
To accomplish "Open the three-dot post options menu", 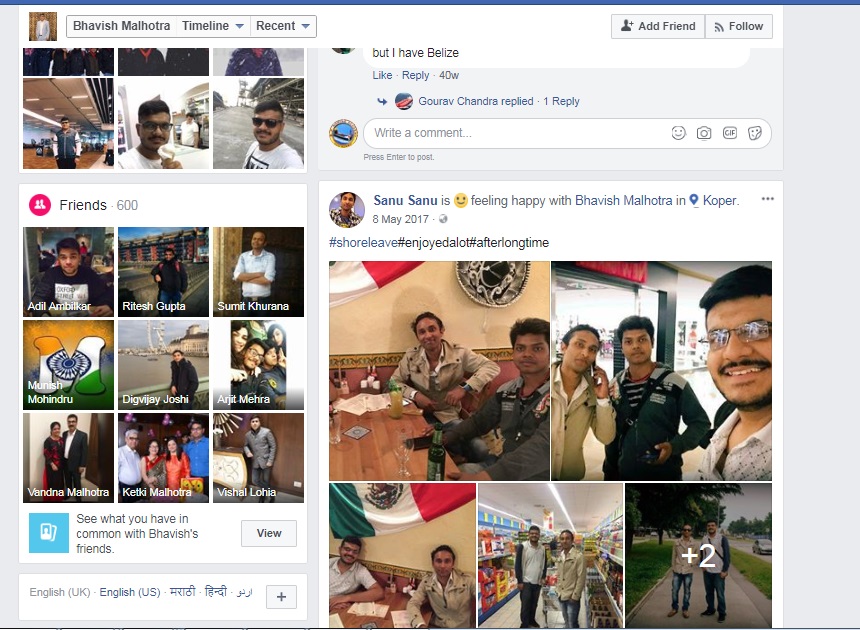I will click(x=767, y=199).
